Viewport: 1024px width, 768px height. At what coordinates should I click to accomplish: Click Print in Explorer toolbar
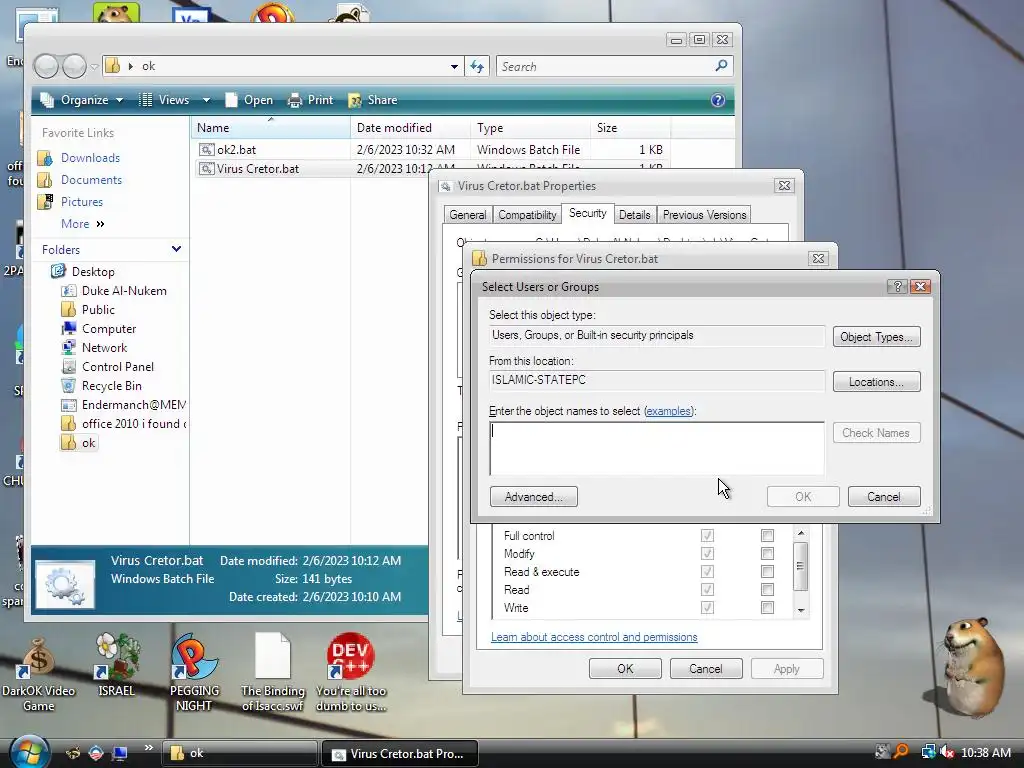tap(311, 100)
